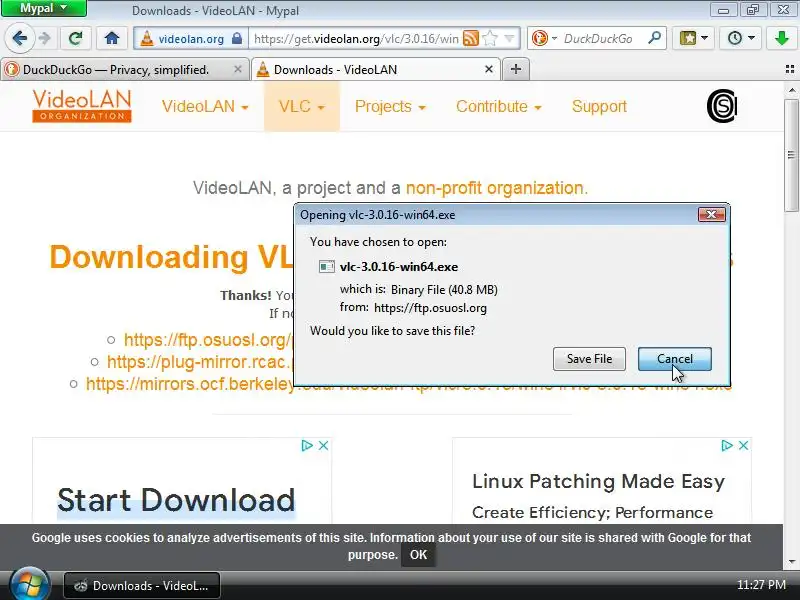Click the padlock security icon

point(236,38)
